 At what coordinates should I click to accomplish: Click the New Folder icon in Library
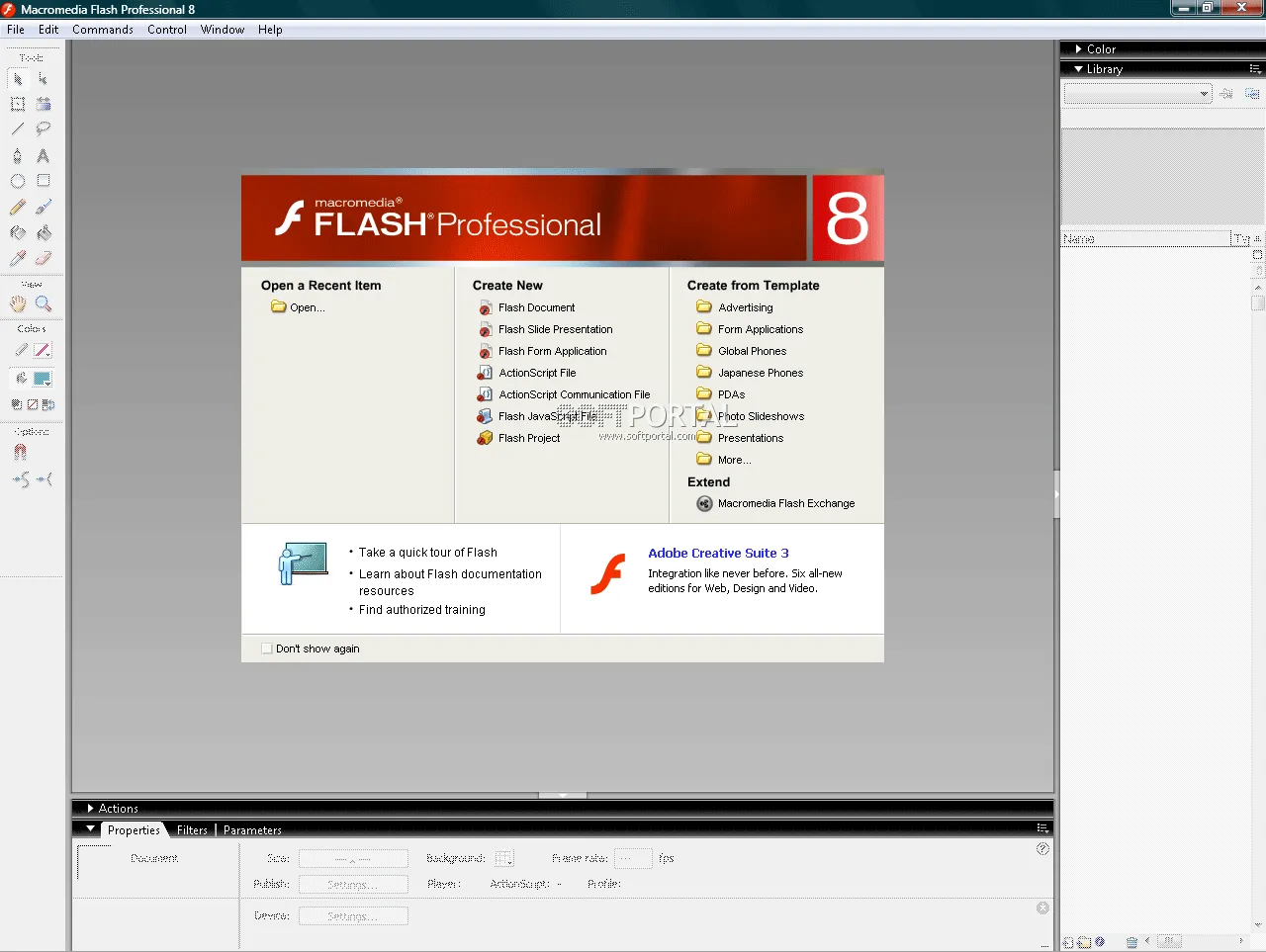click(1084, 942)
